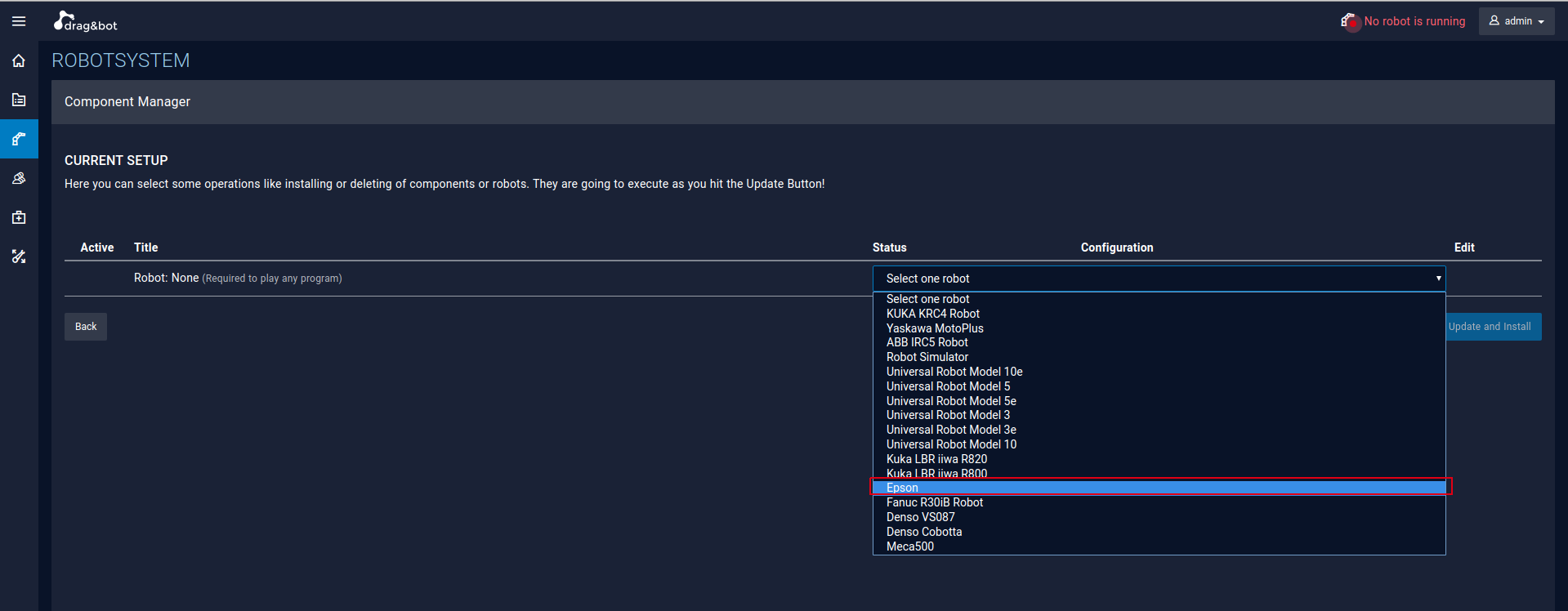Click the Active column header

click(x=97, y=248)
